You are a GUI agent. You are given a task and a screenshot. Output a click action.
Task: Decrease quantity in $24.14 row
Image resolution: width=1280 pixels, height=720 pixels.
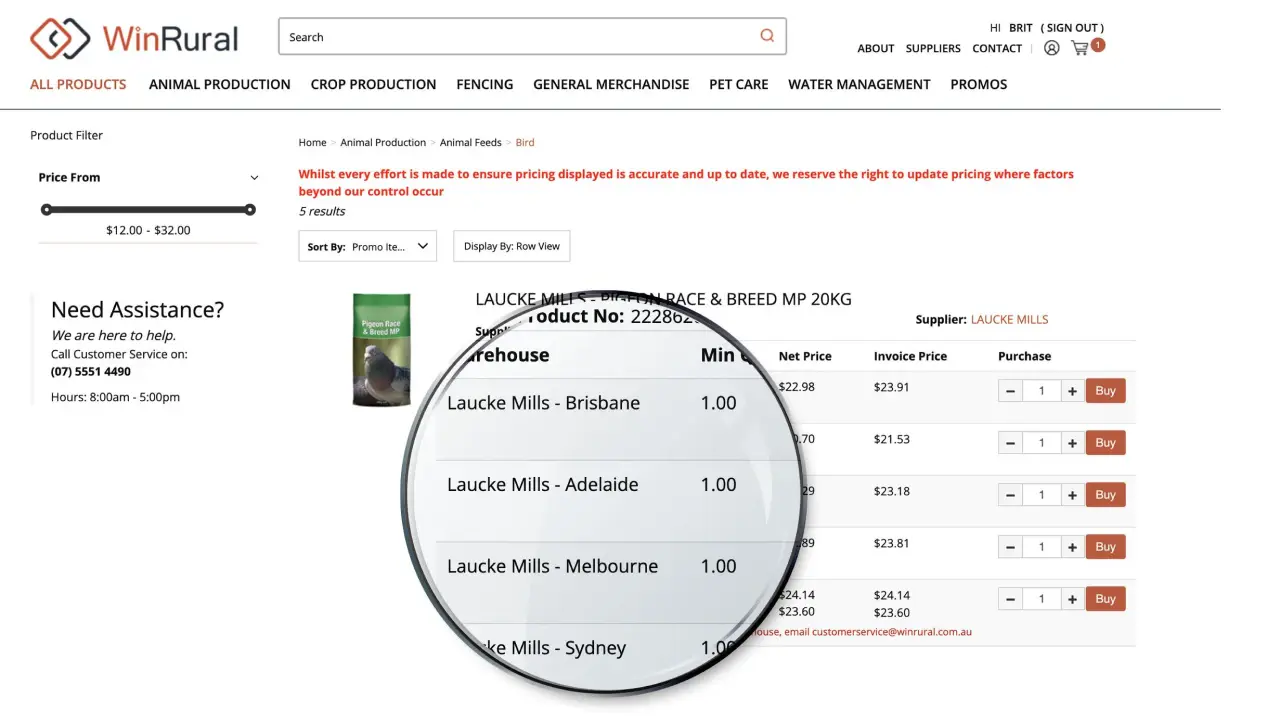coord(1010,599)
